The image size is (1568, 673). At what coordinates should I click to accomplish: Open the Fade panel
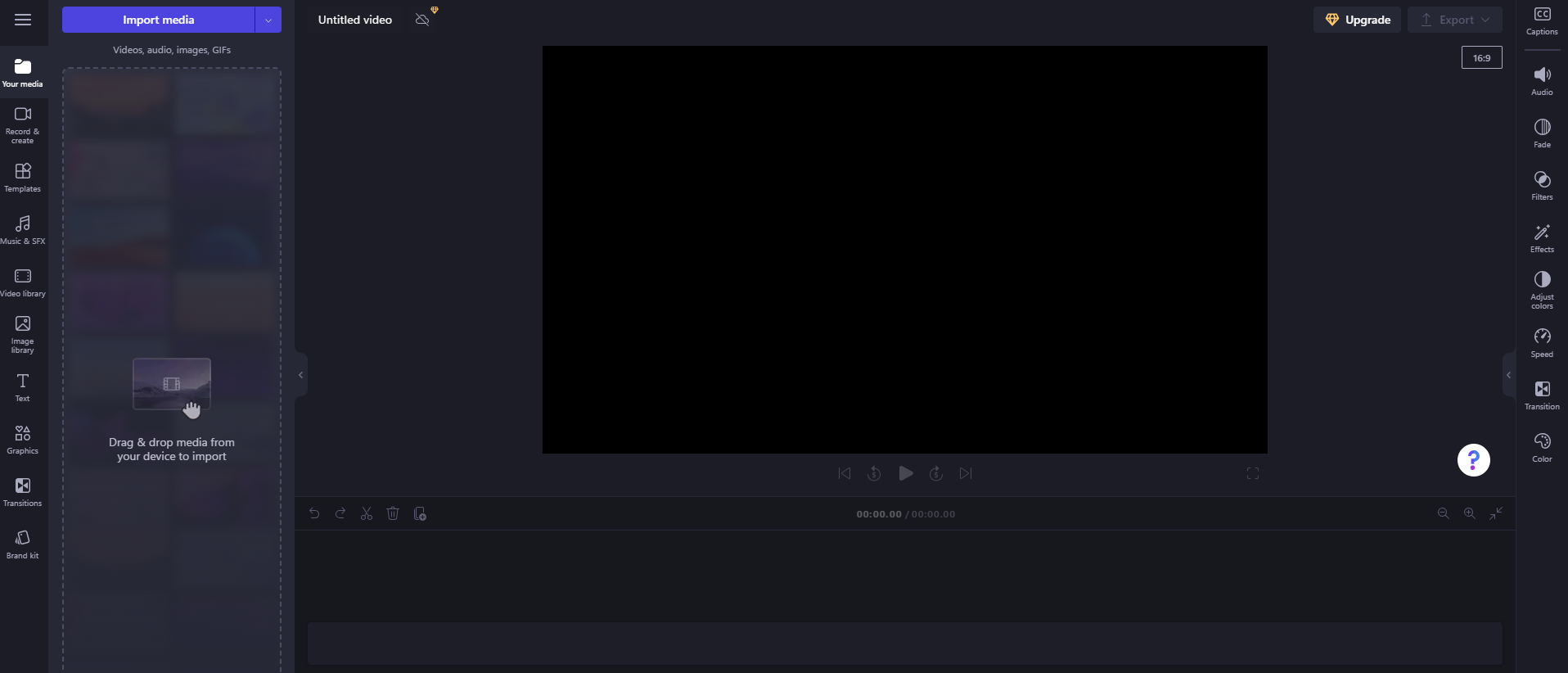tap(1542, 133)
